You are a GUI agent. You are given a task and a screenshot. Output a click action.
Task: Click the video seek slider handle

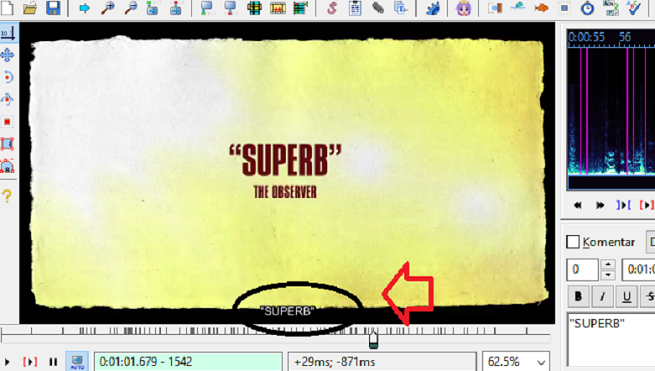click(373, 340)
